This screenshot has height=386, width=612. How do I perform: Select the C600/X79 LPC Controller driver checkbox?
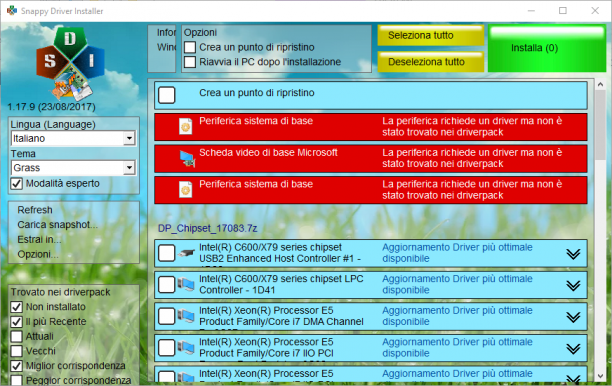pos(167,285)
